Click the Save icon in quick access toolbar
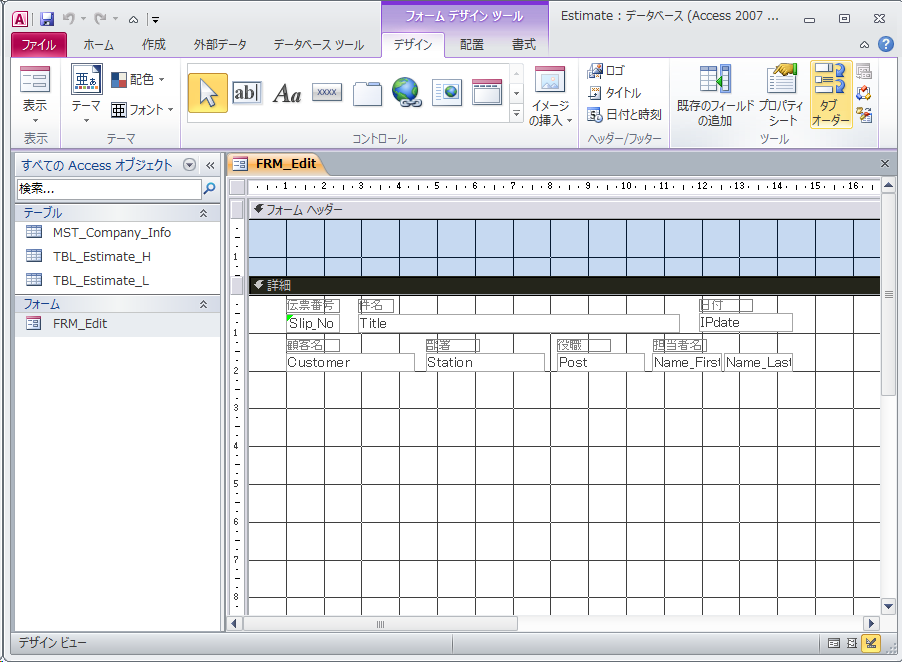902x662 pixels. pos(47,19)
